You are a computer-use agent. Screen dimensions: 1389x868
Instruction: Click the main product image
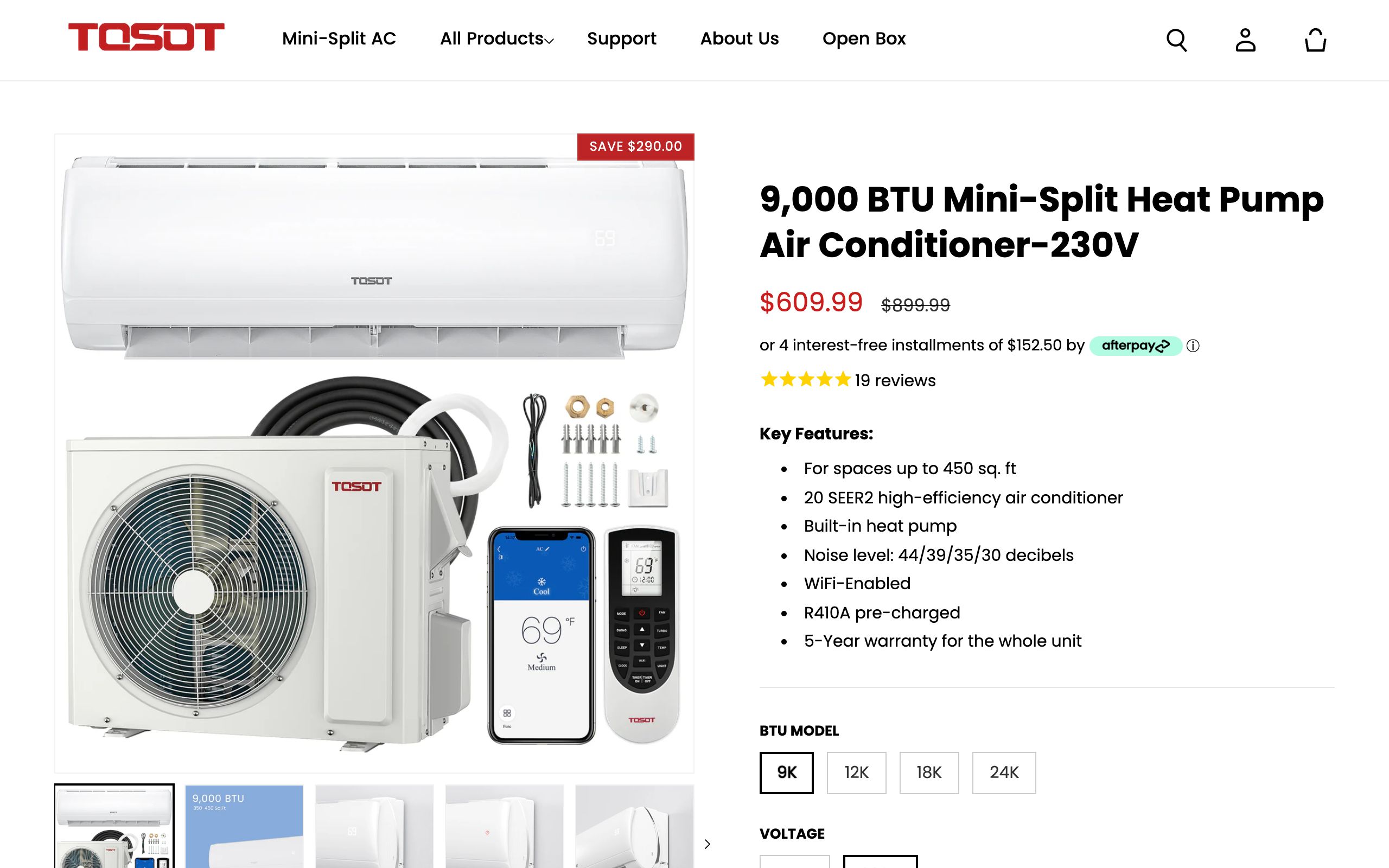(x=374, y=454)
